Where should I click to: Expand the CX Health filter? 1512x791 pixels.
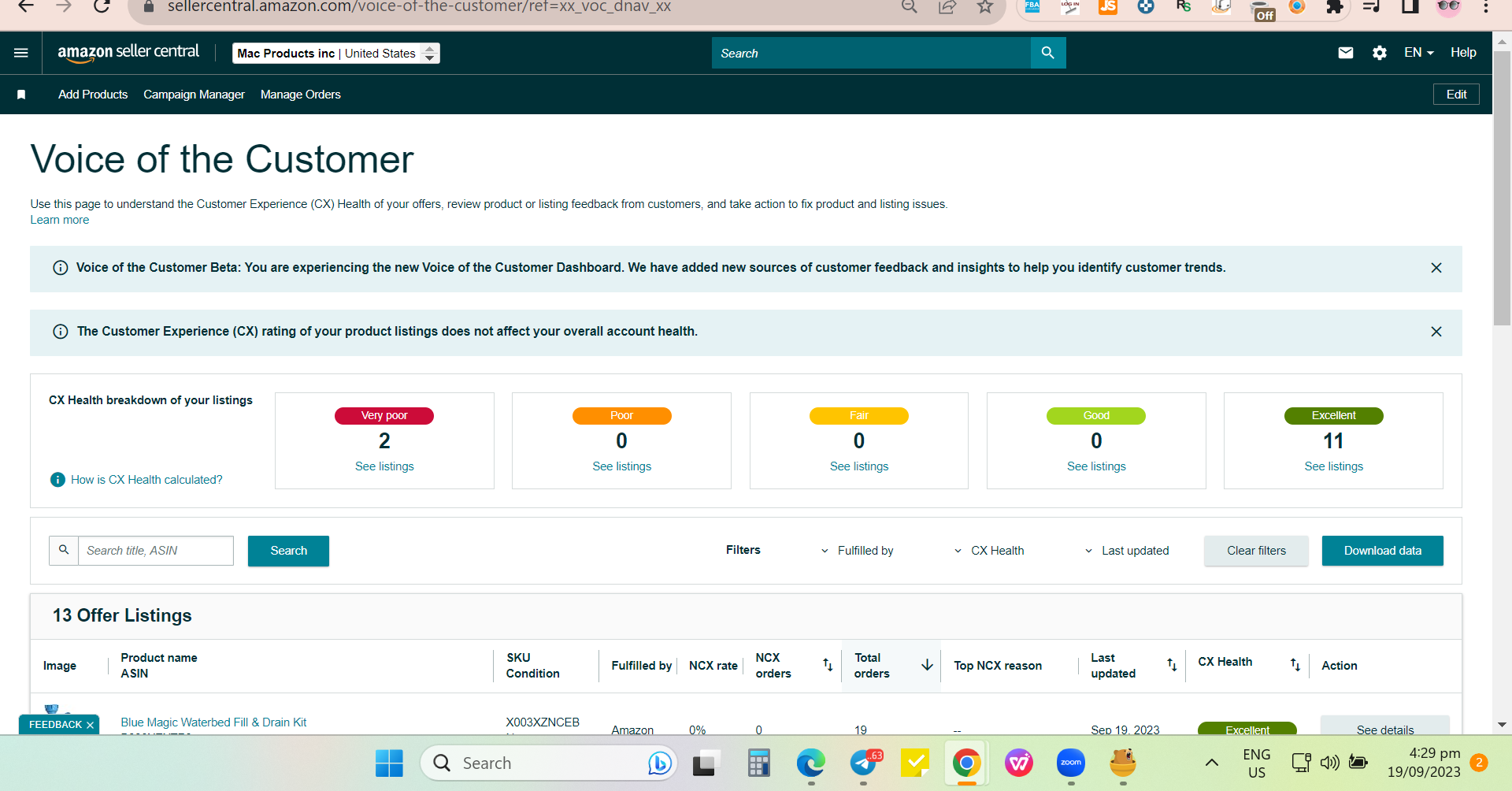point(989,551)
